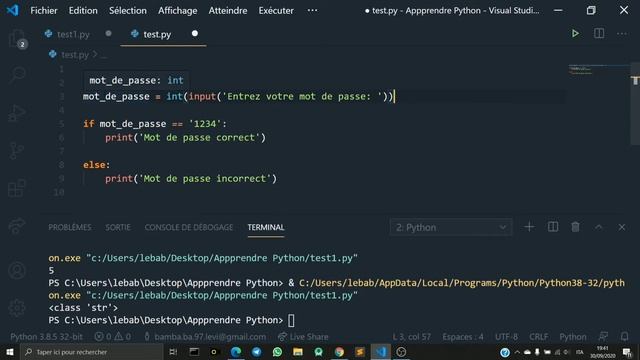Open Telegram from the taskbar

(x=256, y=352)
